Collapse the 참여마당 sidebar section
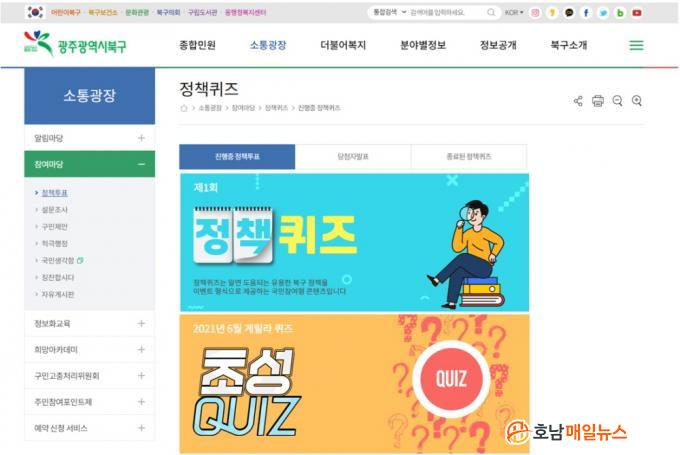This screenshot has width=680, height=455. click(x=90, y=164)
